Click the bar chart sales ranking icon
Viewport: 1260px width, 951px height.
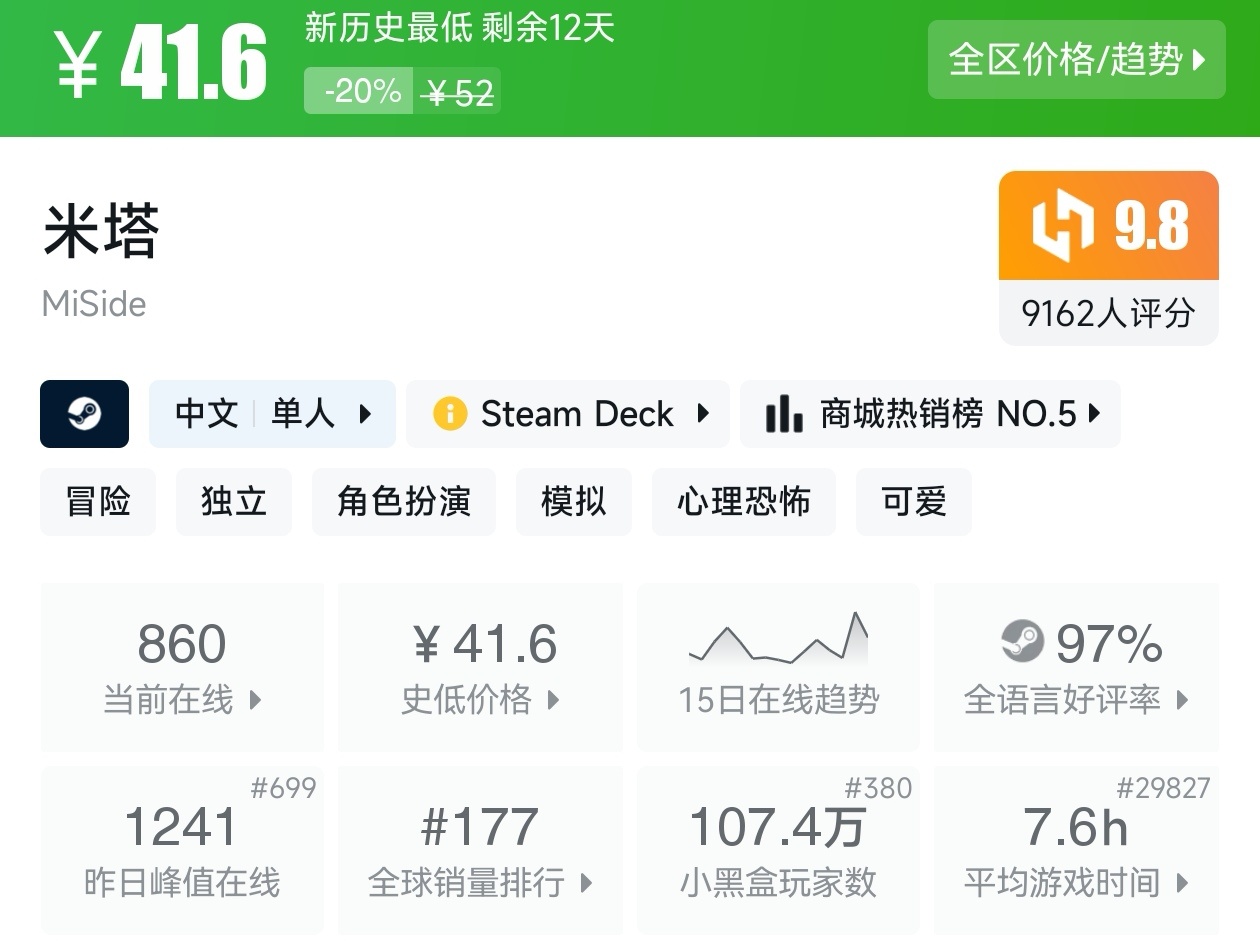click(784, 414)
